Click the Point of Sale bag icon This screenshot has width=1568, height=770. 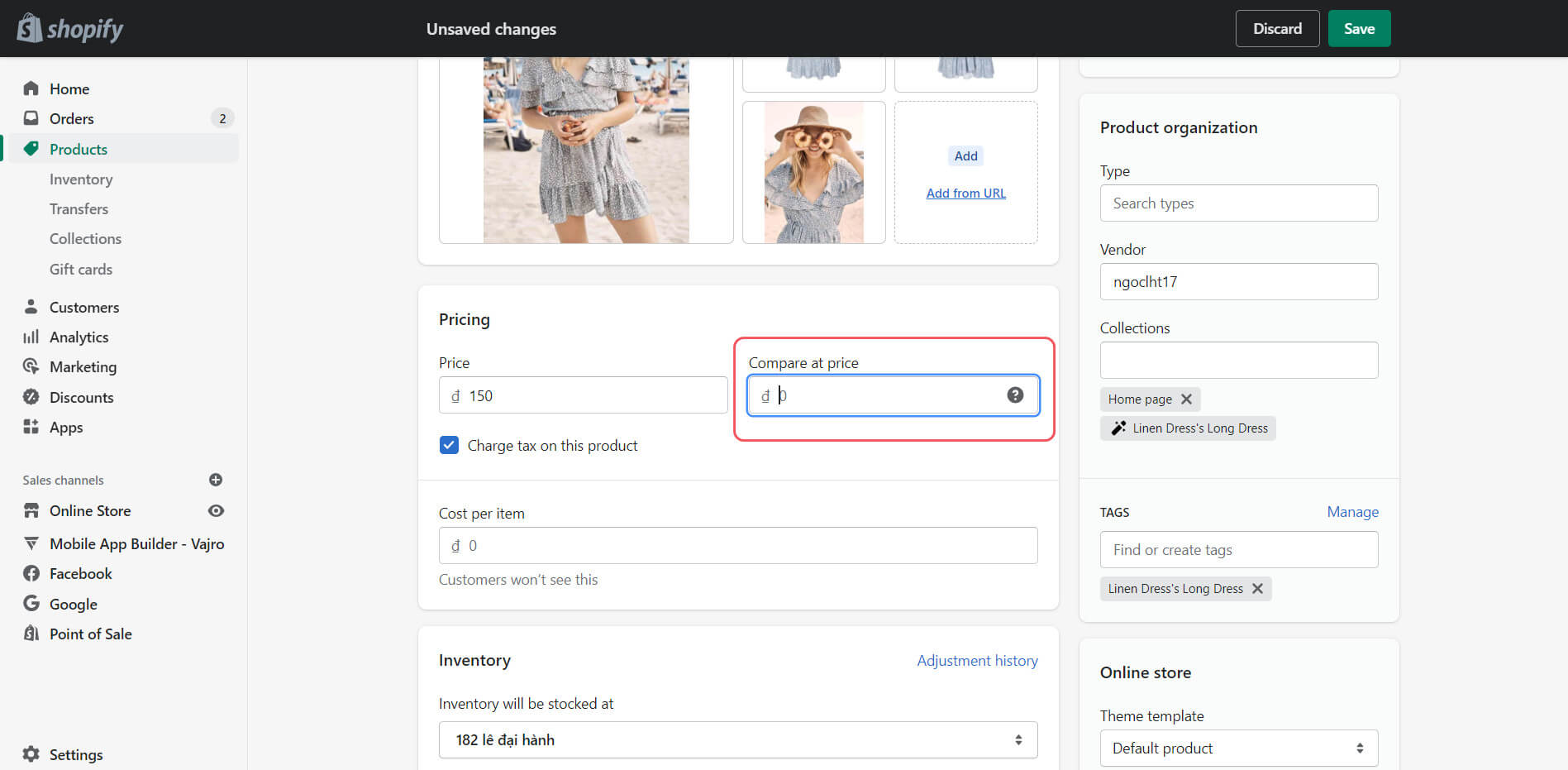pos(31,634)
